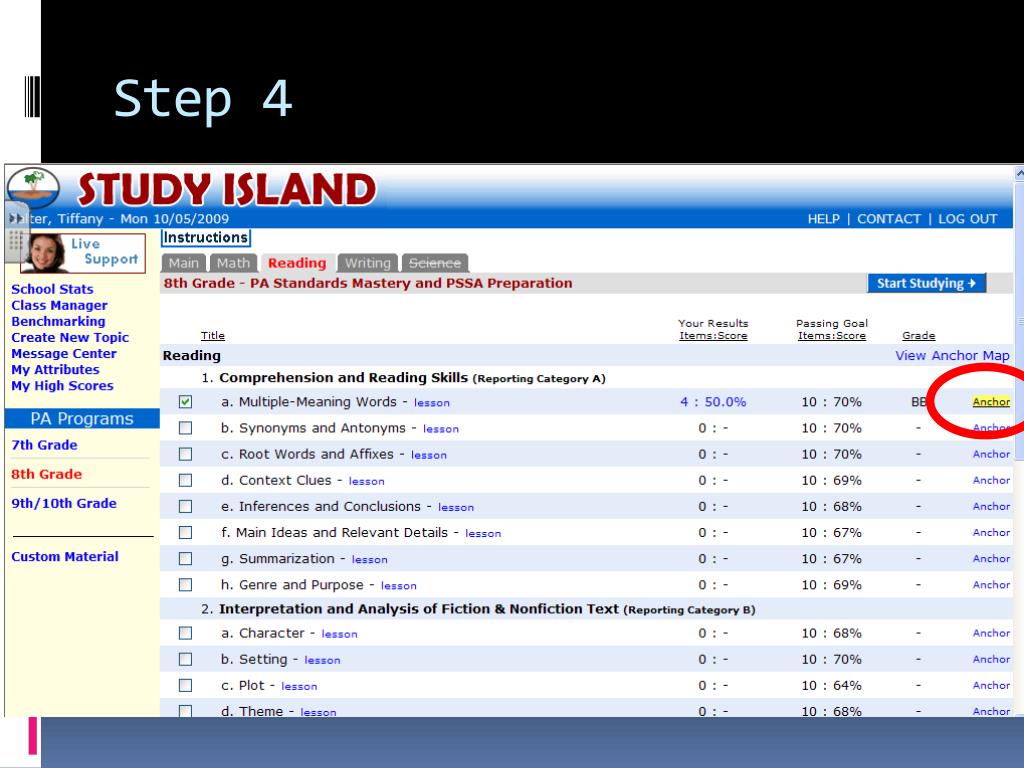
Task: Click the PA Programs header
Action: (x=82, y=419)
